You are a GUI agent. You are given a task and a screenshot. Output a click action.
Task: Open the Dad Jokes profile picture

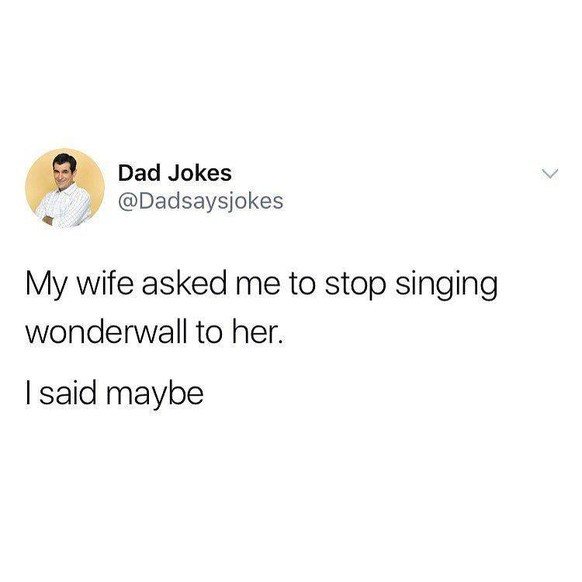tap(65, 188)
